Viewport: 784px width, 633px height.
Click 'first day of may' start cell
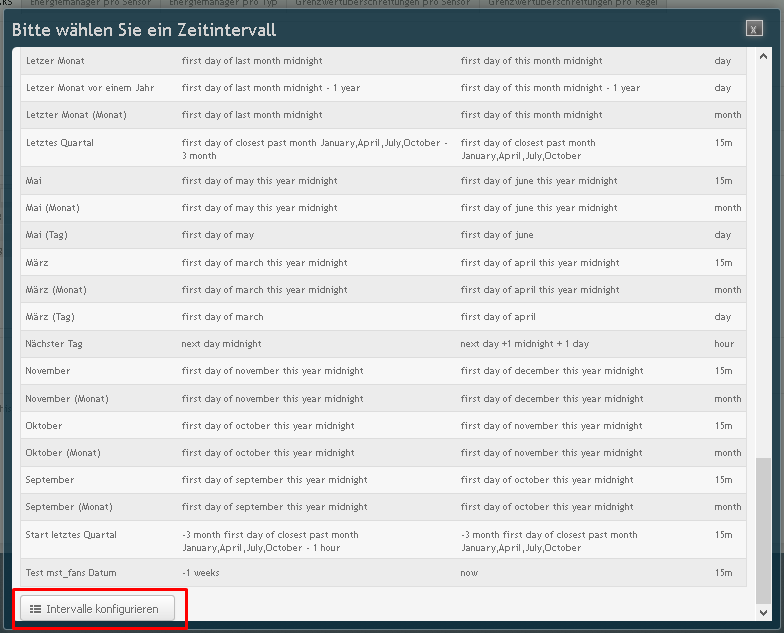tap(218, 235)
